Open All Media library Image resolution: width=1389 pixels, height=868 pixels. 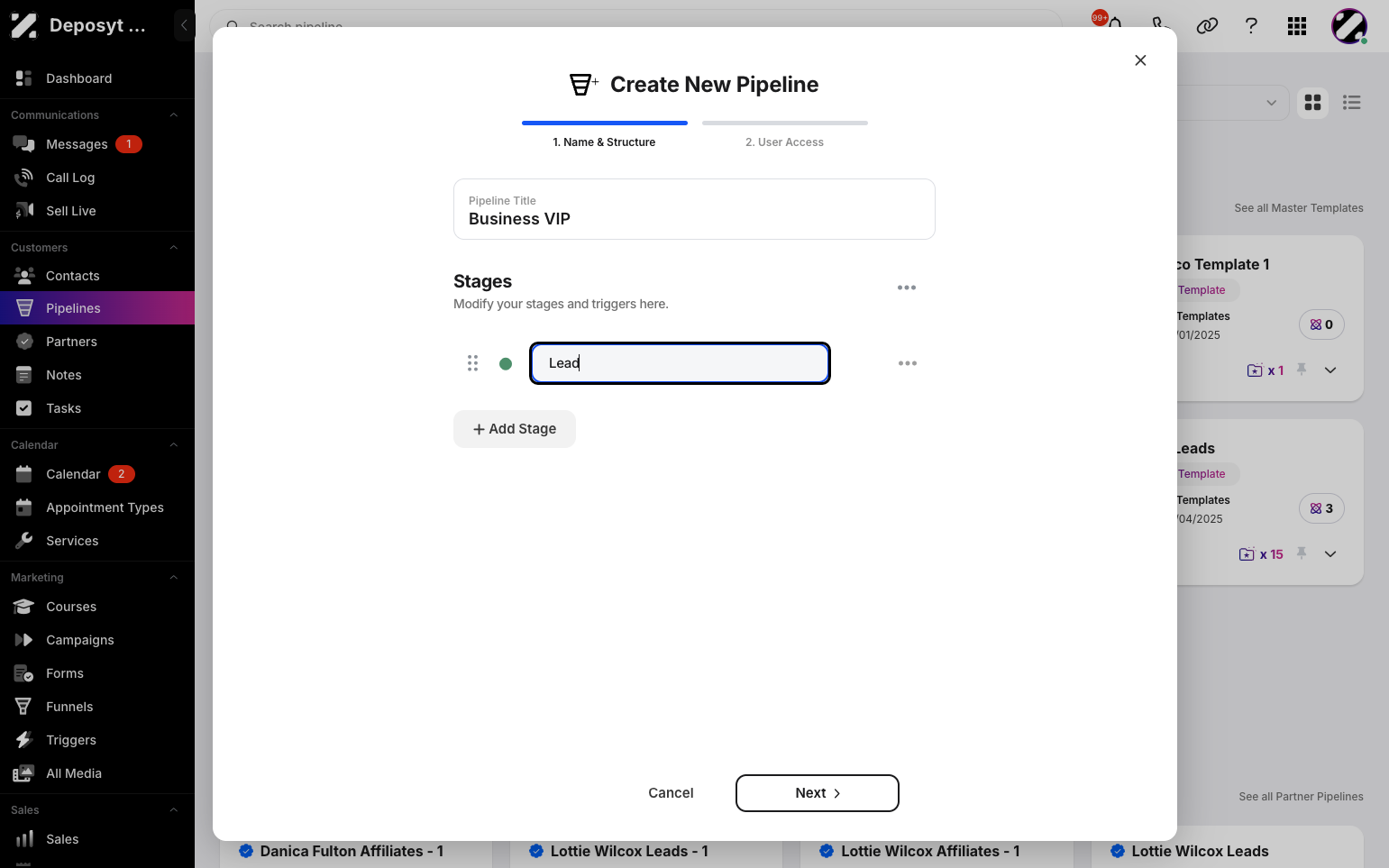coord(97,773)
